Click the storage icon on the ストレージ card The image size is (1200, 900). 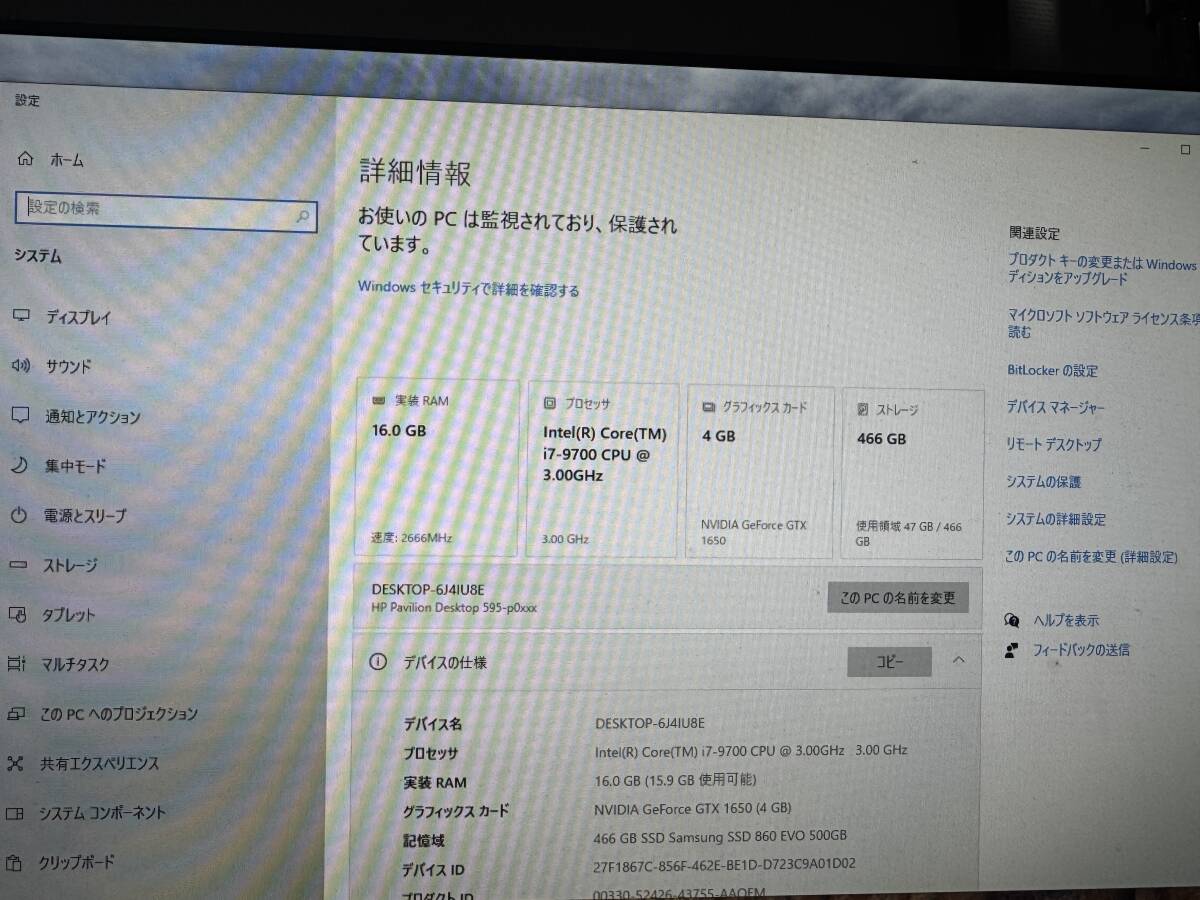click(x=863, y=410)
